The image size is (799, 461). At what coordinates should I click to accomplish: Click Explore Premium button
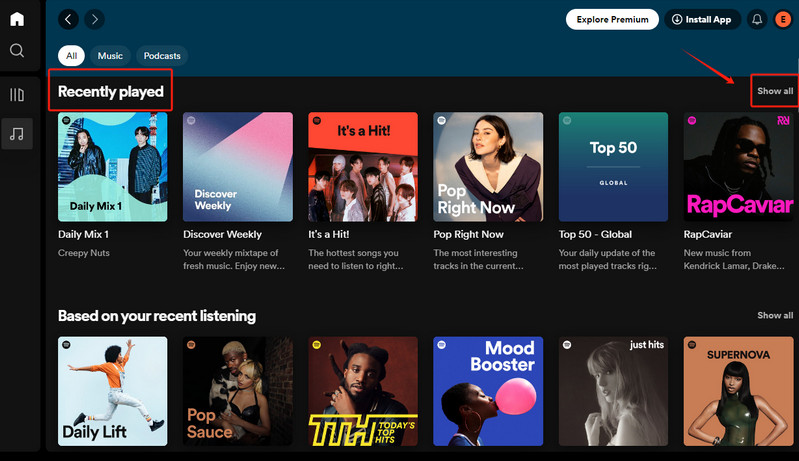[612, 19]
